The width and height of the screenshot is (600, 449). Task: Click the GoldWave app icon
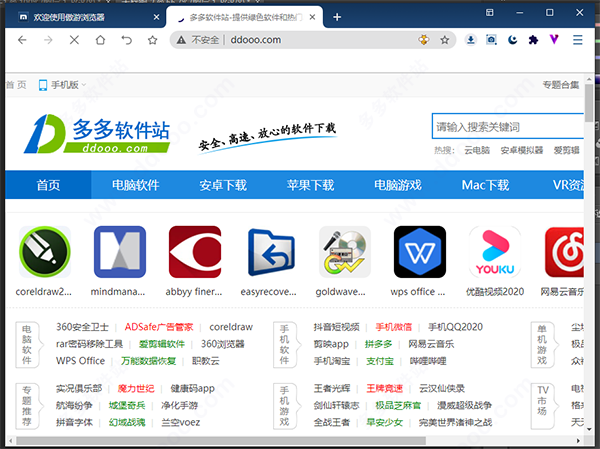(x=345, y=252)
